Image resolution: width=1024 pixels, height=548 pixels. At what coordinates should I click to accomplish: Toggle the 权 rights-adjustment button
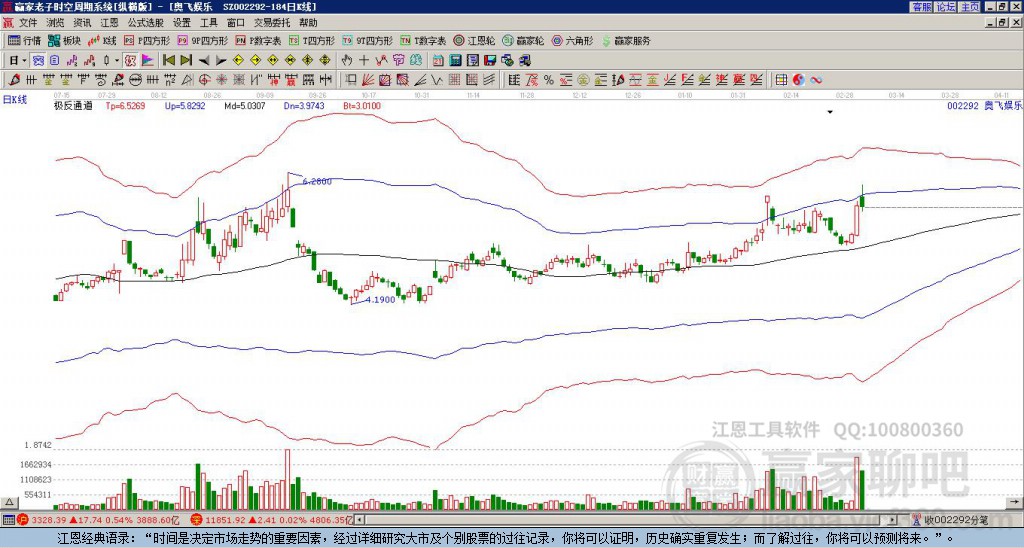click(x=130, y=60)
